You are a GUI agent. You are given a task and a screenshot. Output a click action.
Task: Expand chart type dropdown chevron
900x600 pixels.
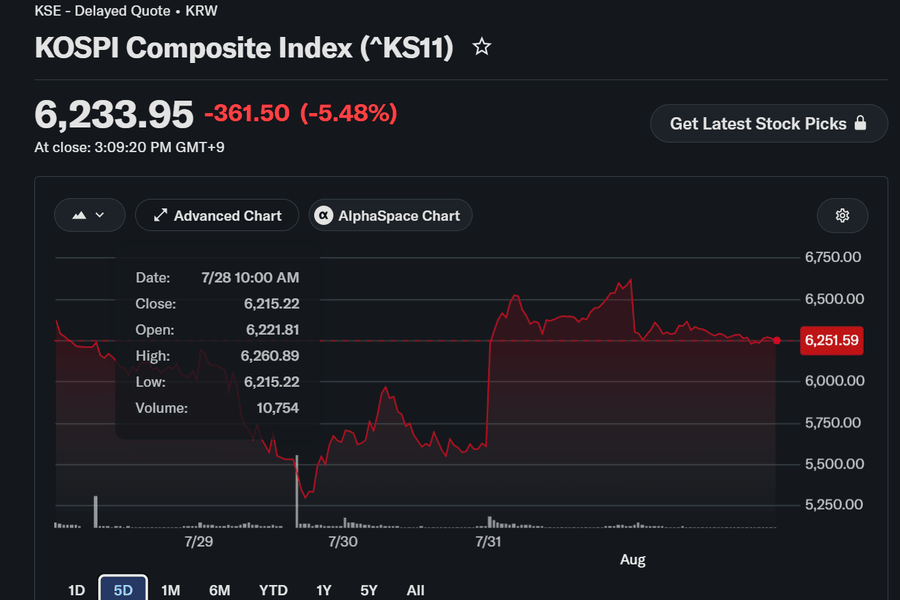point(100,215)
